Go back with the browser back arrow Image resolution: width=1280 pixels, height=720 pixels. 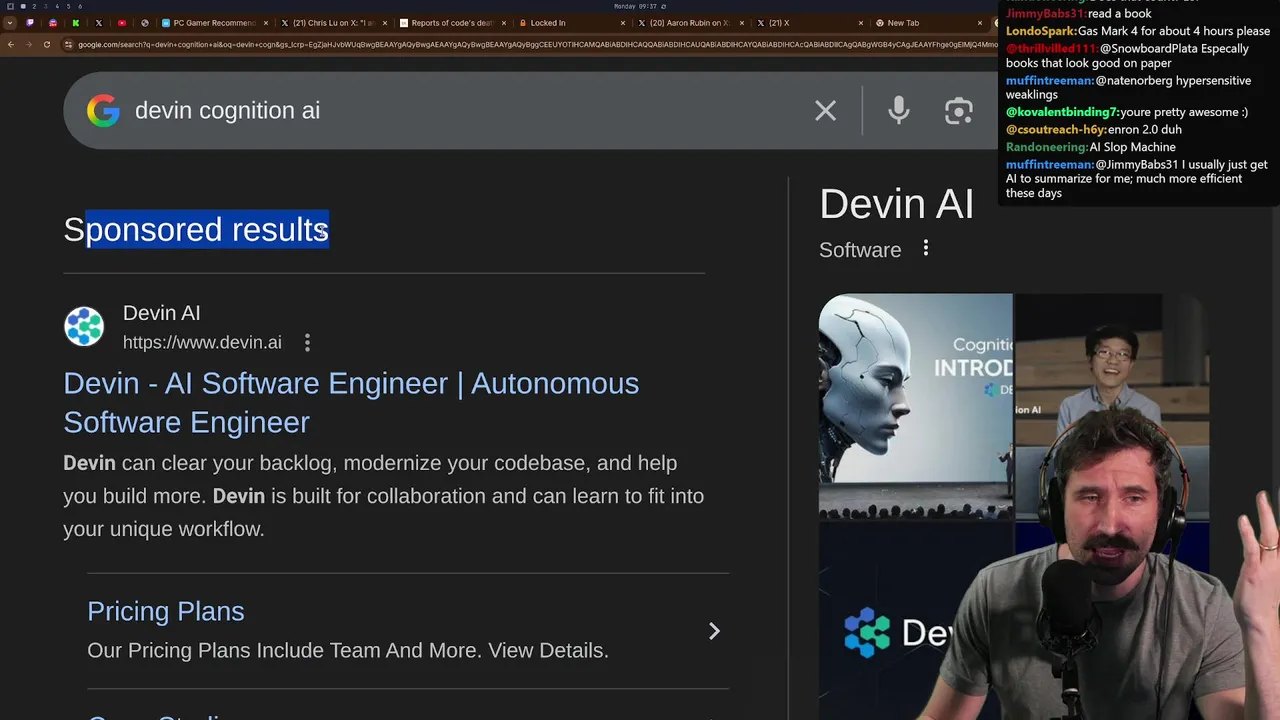click(11, 44)
